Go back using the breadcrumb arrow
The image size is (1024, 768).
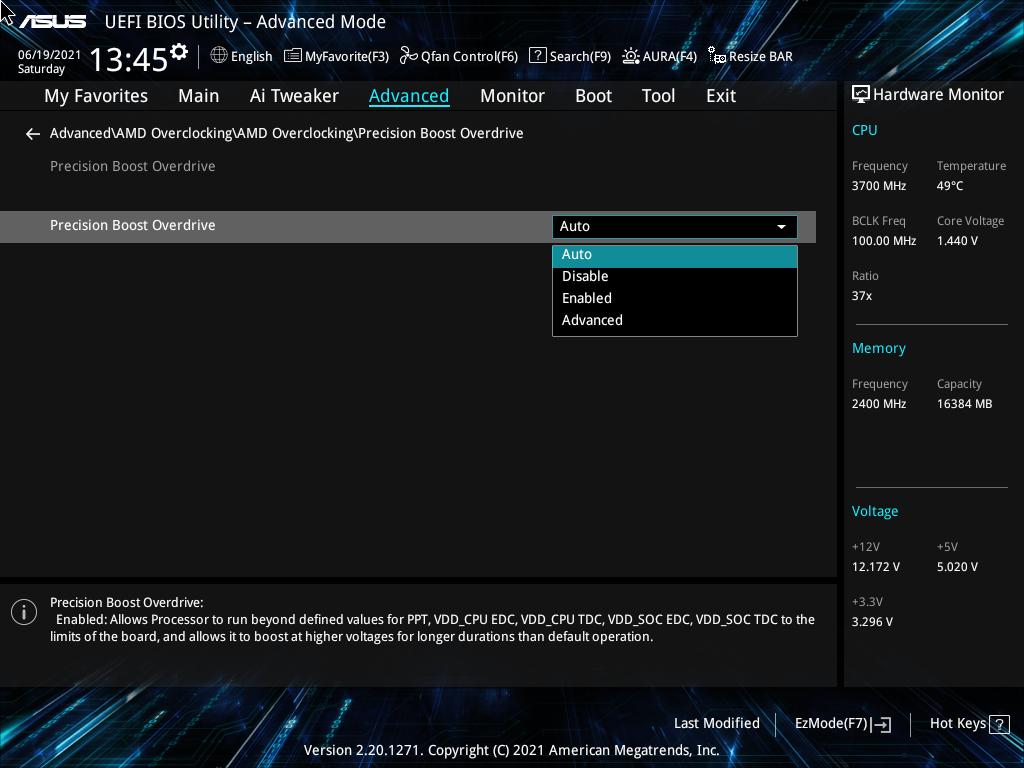point(32,133)
